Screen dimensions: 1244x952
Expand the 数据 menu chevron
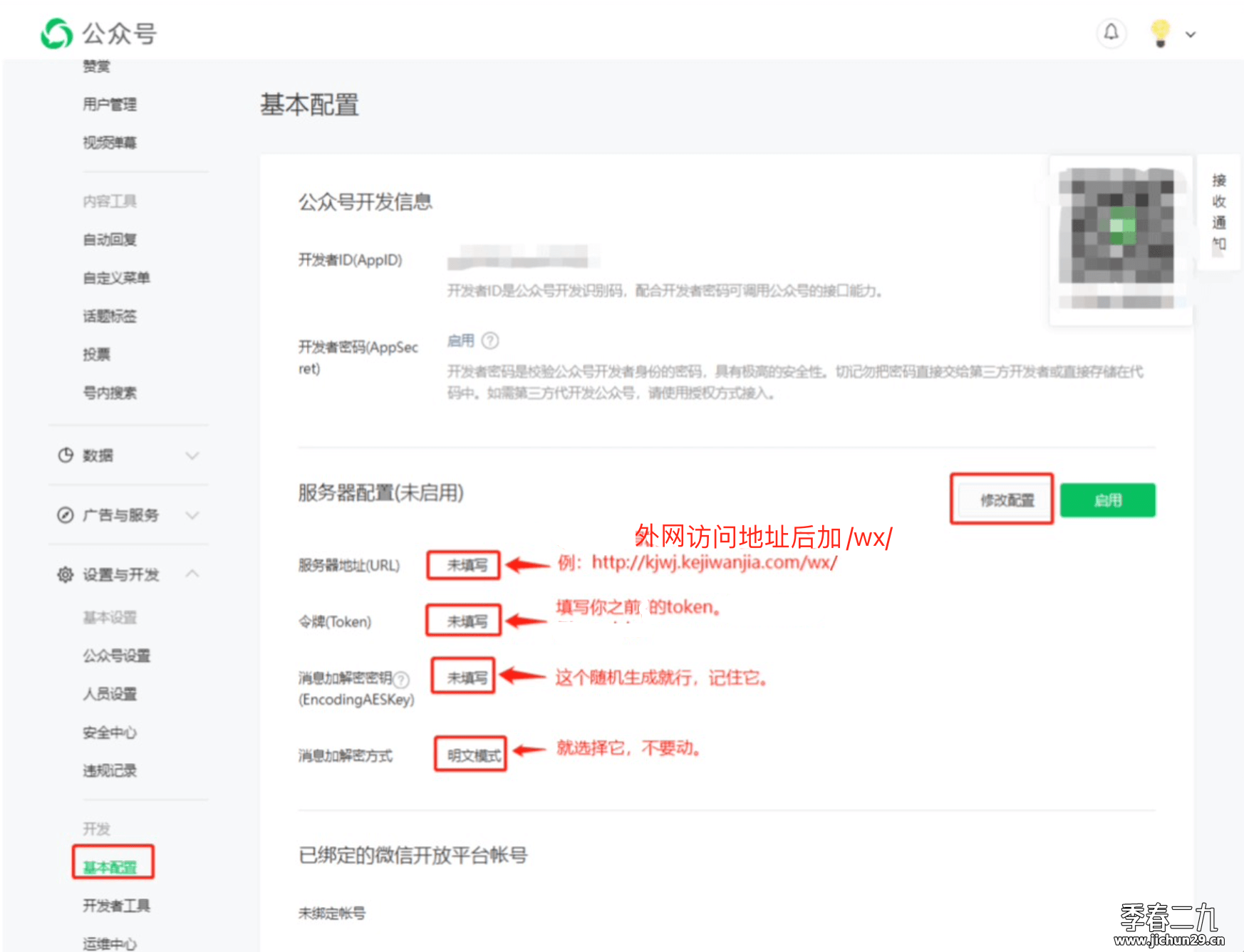[192, 455]
